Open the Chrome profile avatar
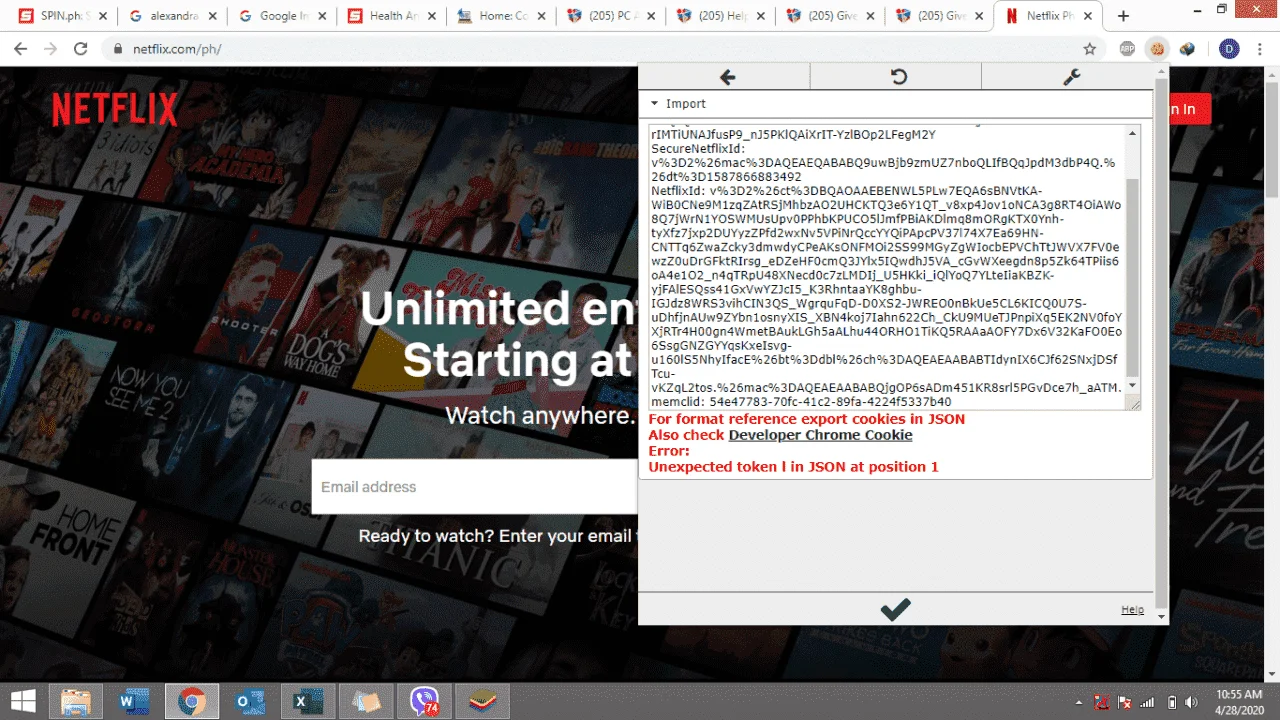 pyautogui.click(x=1229, y=48)
